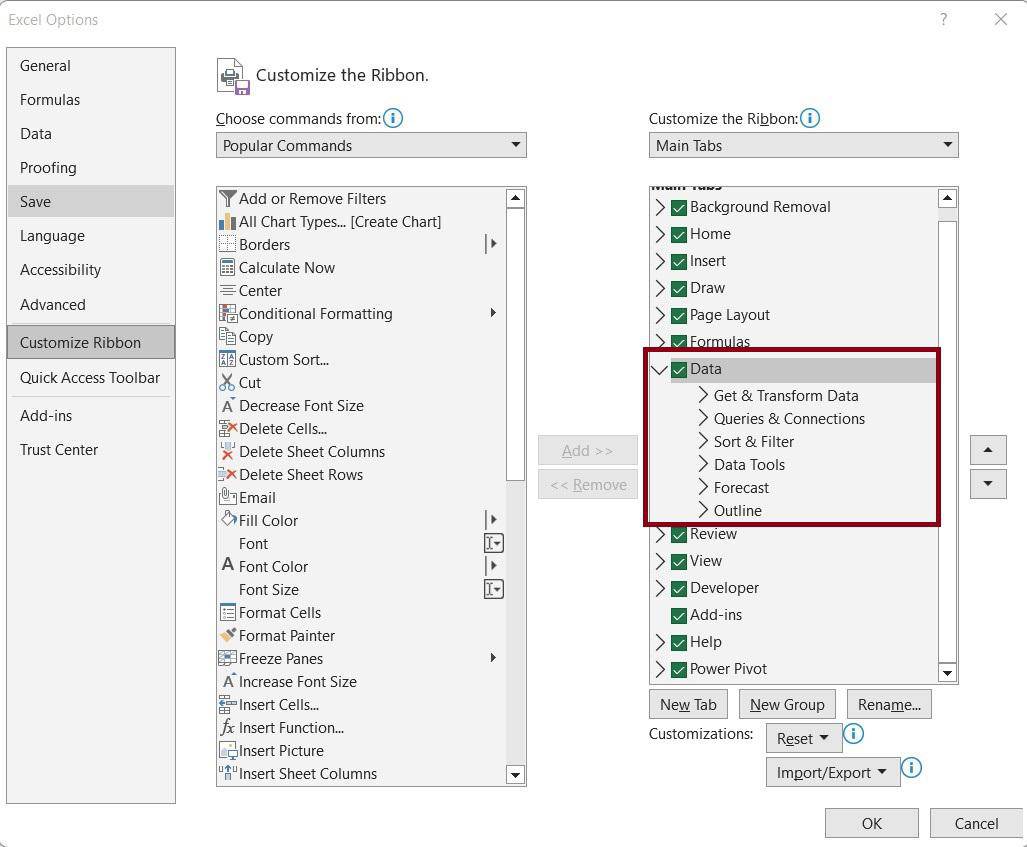
Task: Click the Cut scissors icon
Action: point(227,382)
